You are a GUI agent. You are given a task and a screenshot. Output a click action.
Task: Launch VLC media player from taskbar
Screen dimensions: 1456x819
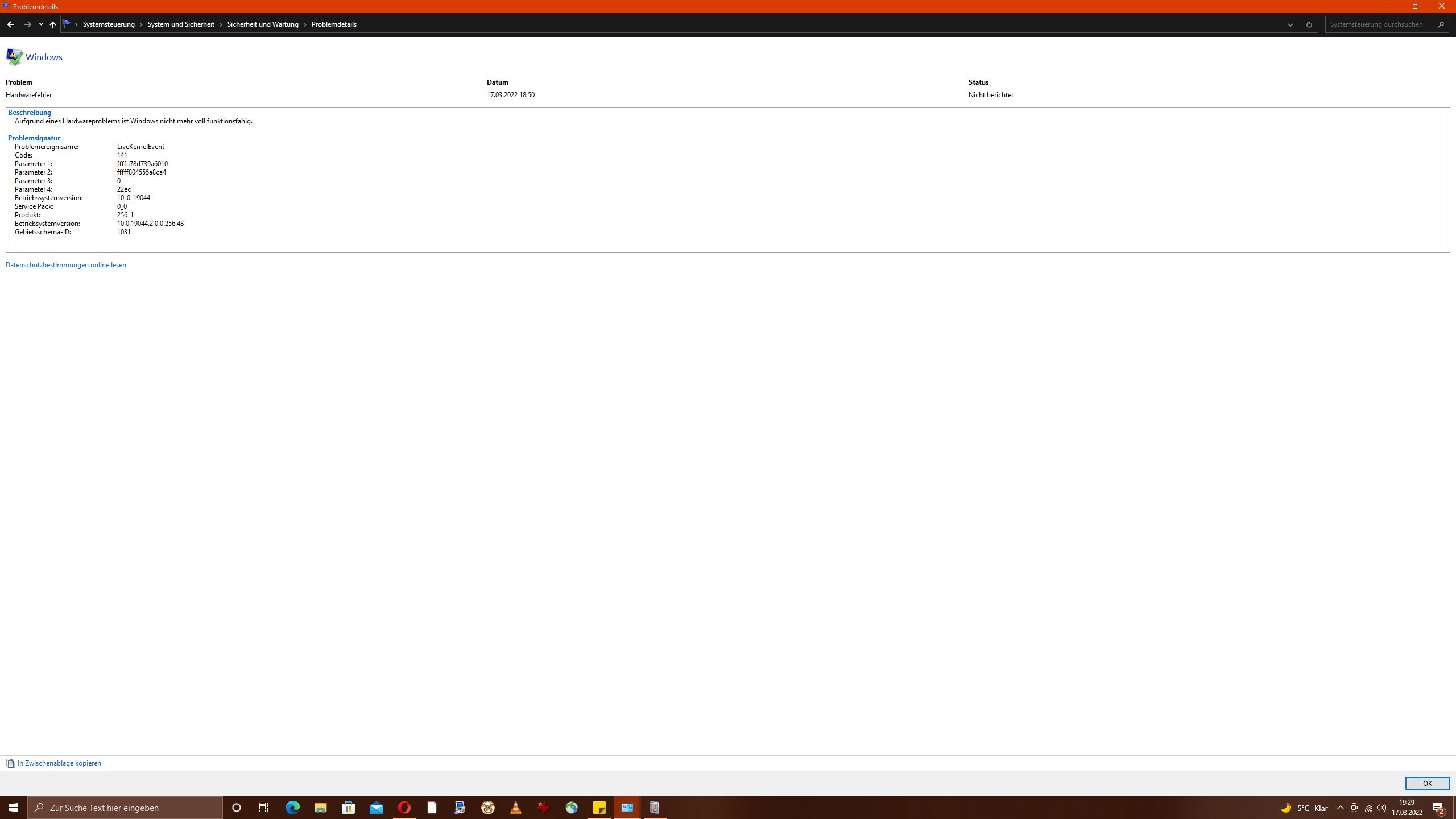pos(516,808)
